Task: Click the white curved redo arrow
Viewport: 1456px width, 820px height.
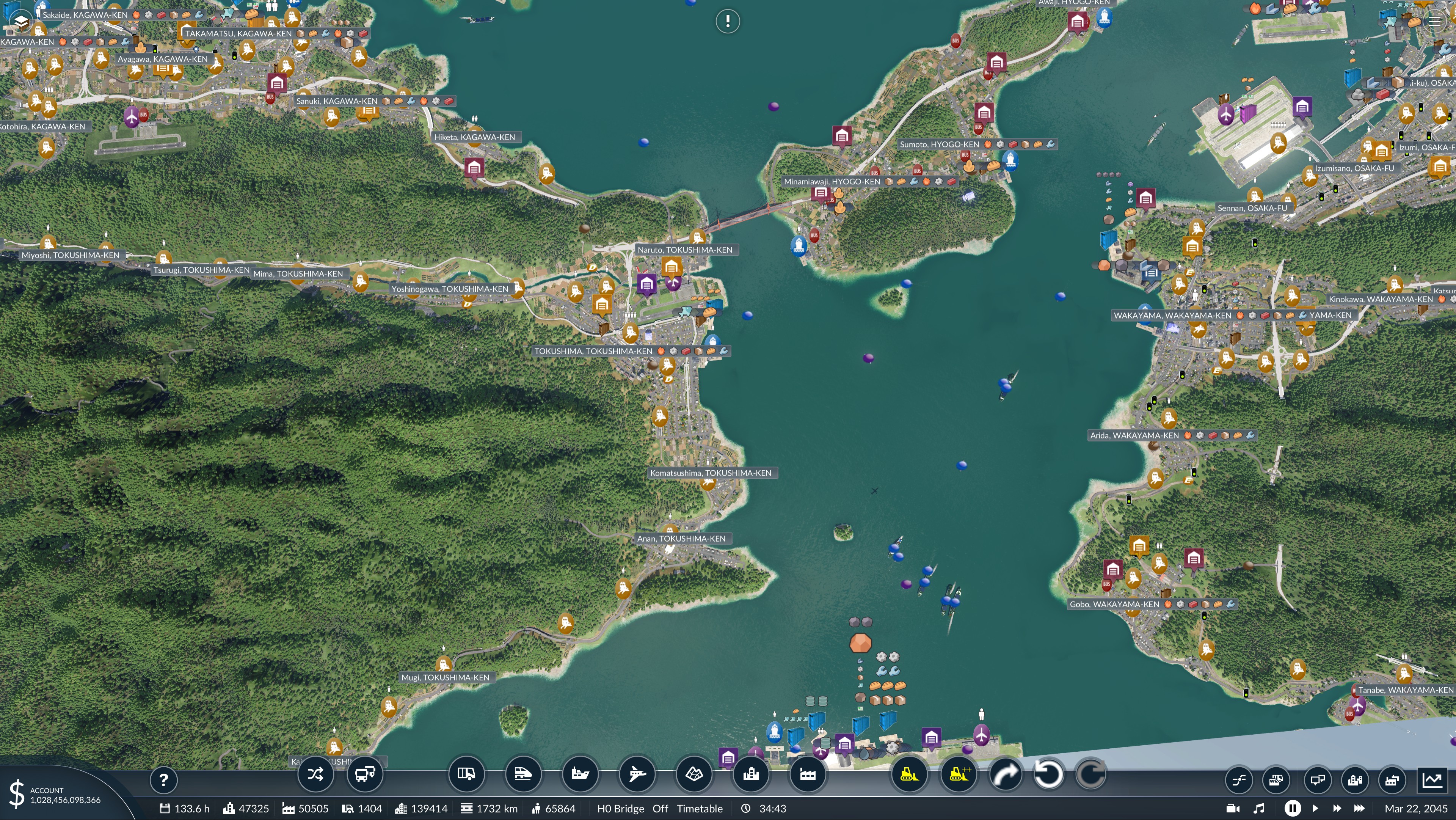Action: pos(1006,774)
